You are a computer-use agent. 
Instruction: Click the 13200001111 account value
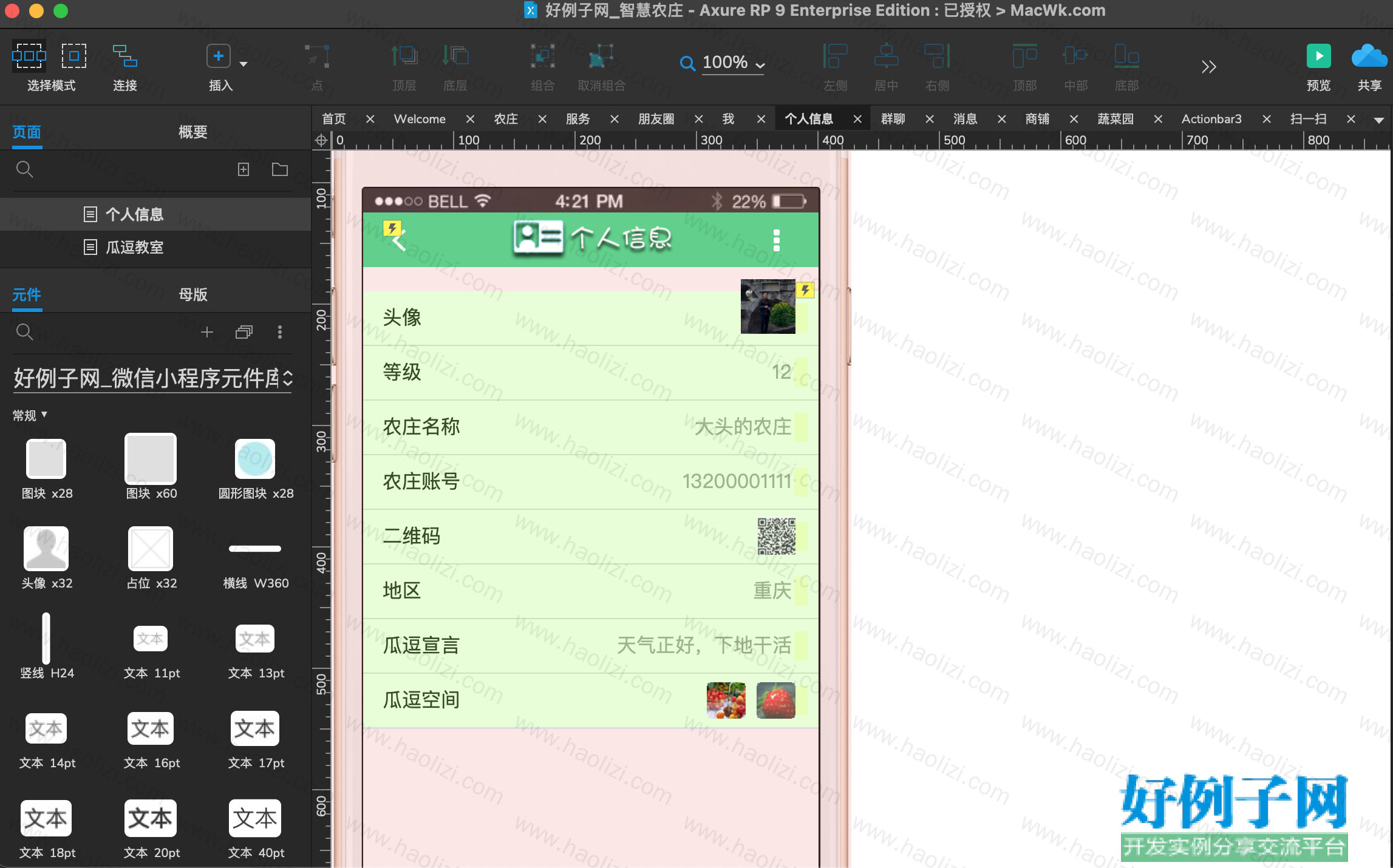click(737, 481)
